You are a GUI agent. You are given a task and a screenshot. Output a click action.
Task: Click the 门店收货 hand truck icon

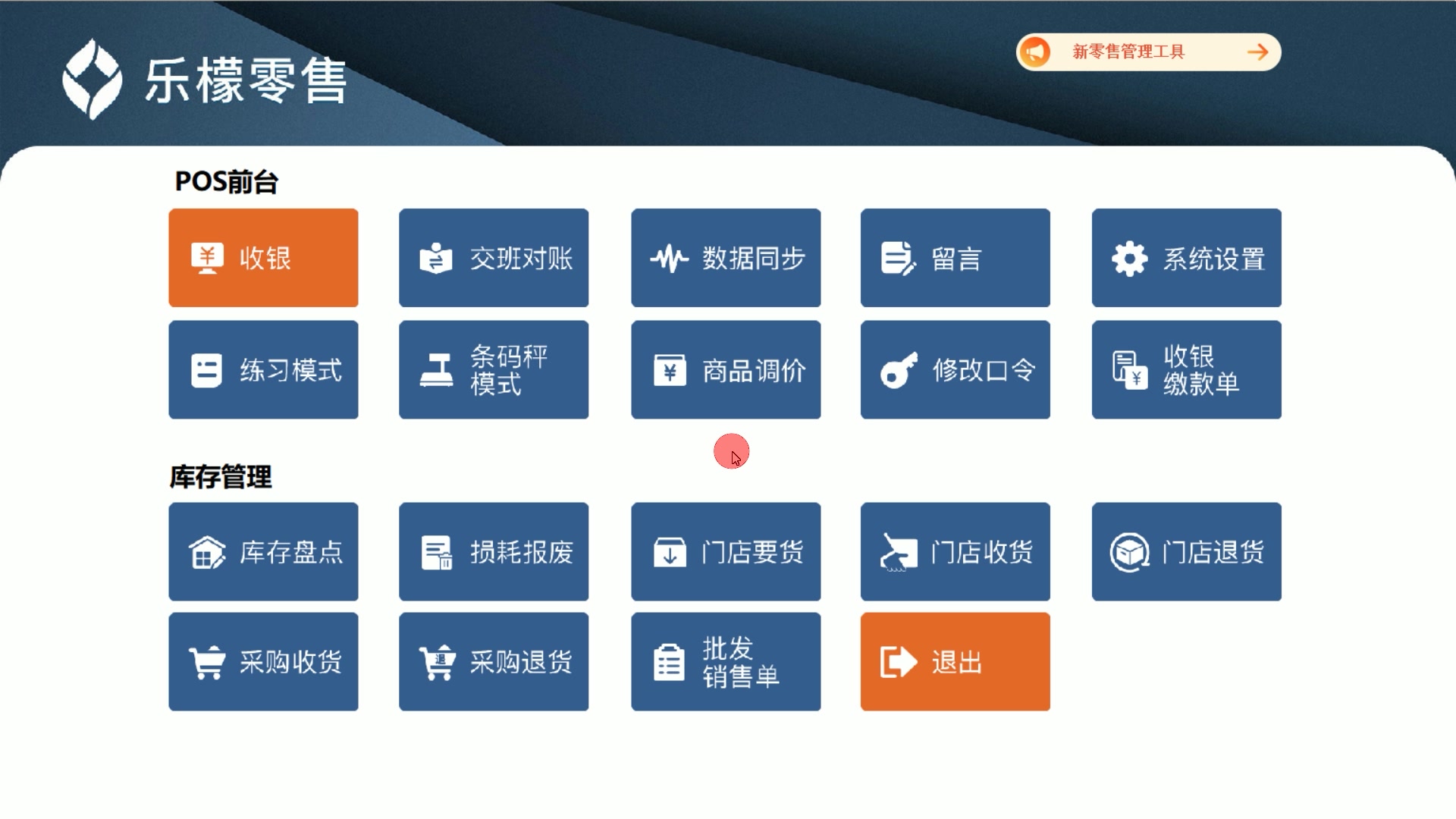[899, 552]
